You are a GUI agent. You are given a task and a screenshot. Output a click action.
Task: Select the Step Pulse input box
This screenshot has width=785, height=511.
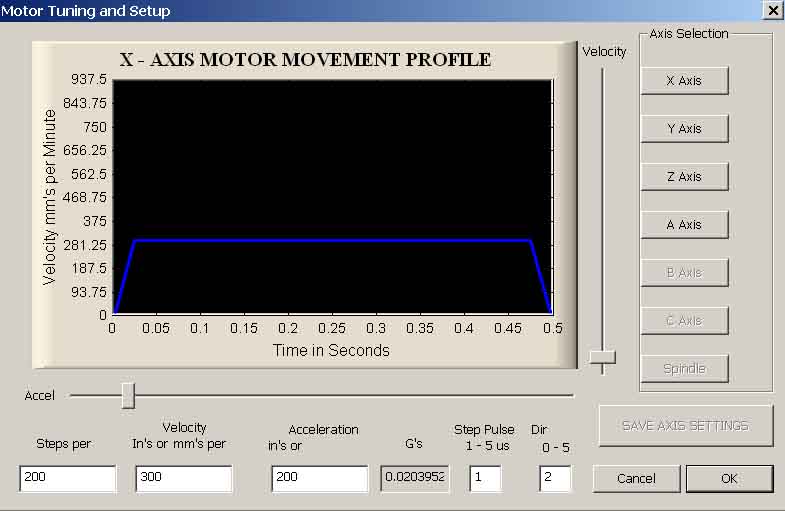485,479
